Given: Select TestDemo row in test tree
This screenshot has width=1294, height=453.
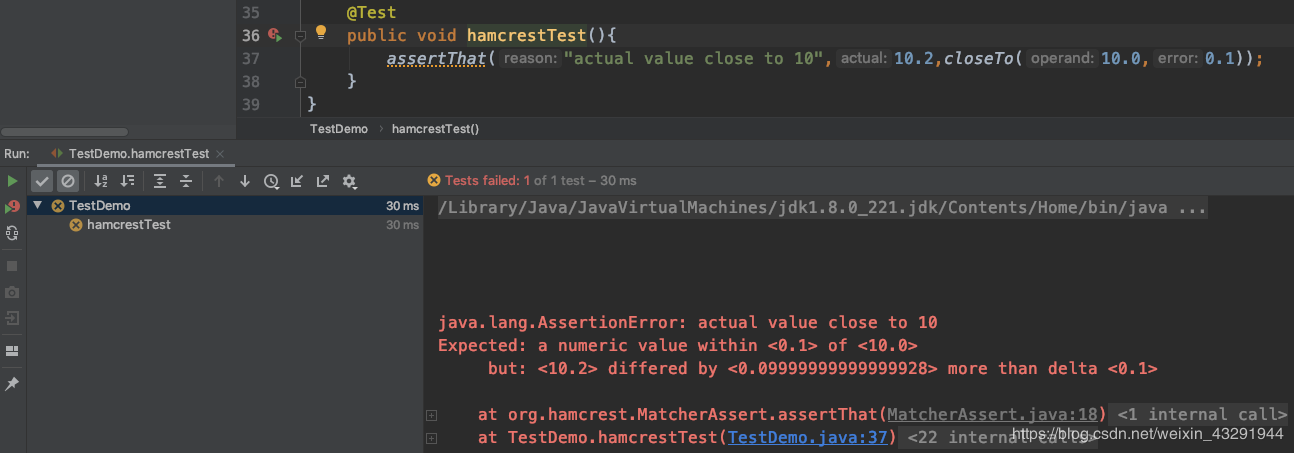Looking at the screenshot, I should coord(225,205).
